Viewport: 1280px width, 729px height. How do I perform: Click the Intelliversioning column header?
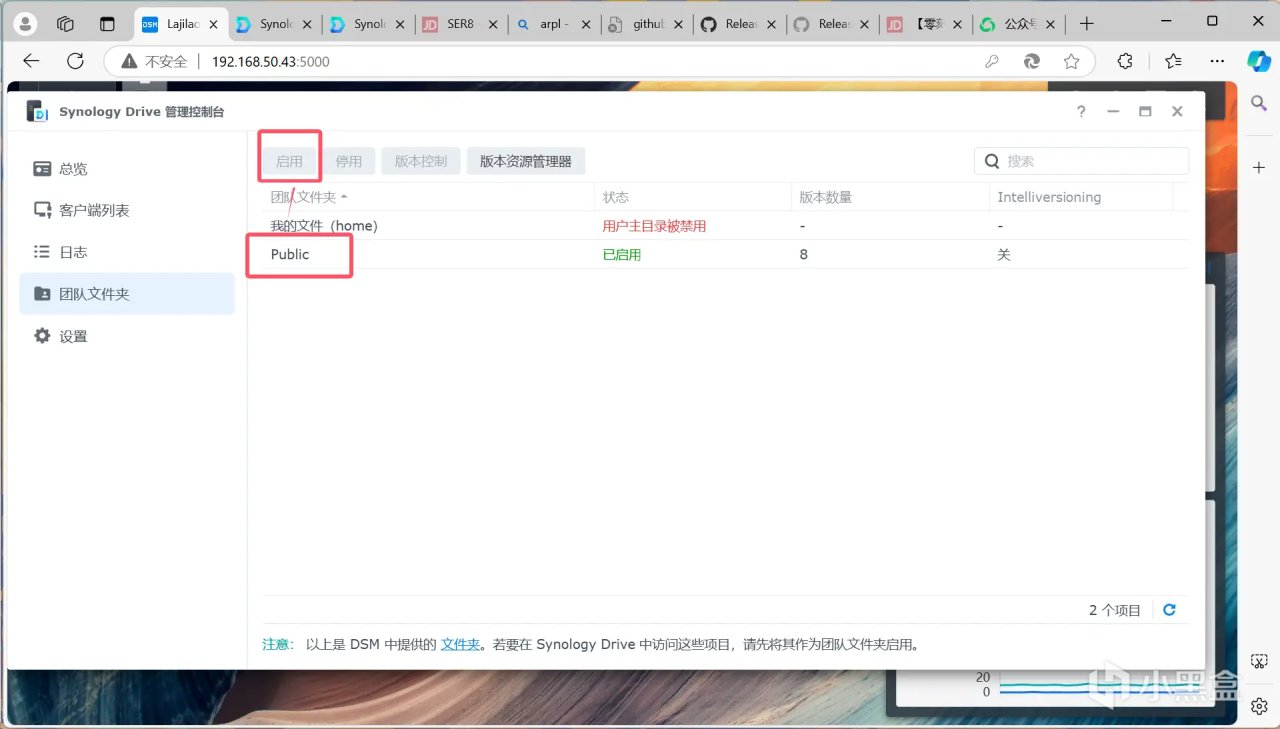pos(1081,197)
